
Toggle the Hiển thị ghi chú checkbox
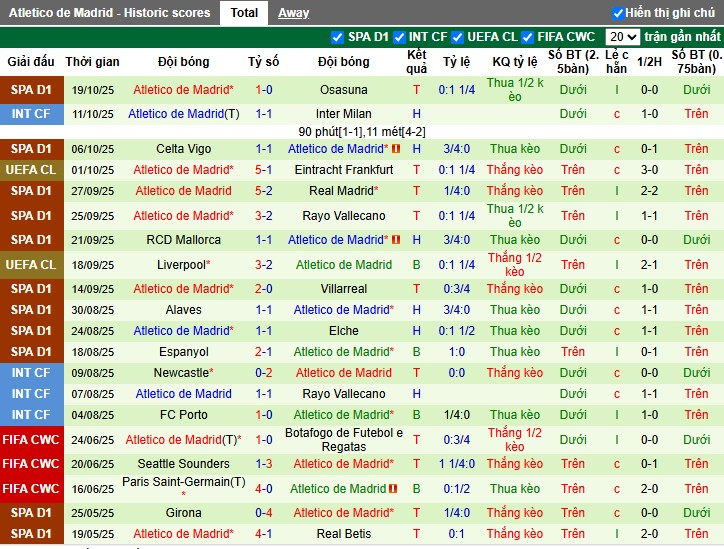(618, 13)
